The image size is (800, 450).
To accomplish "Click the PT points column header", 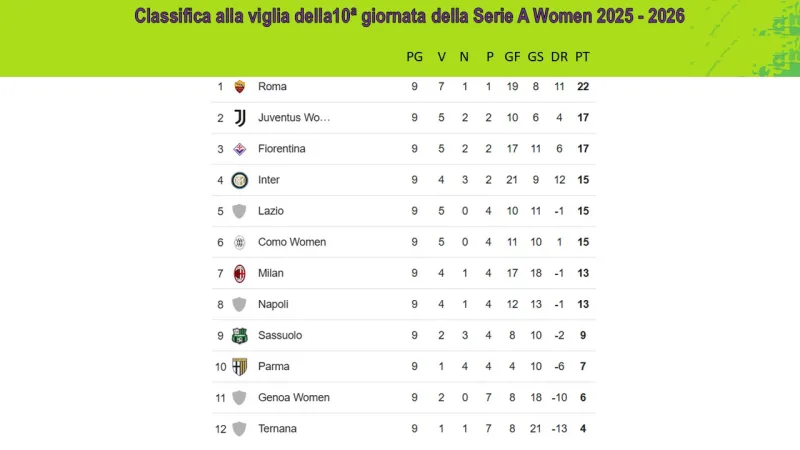I will (583, 57).
